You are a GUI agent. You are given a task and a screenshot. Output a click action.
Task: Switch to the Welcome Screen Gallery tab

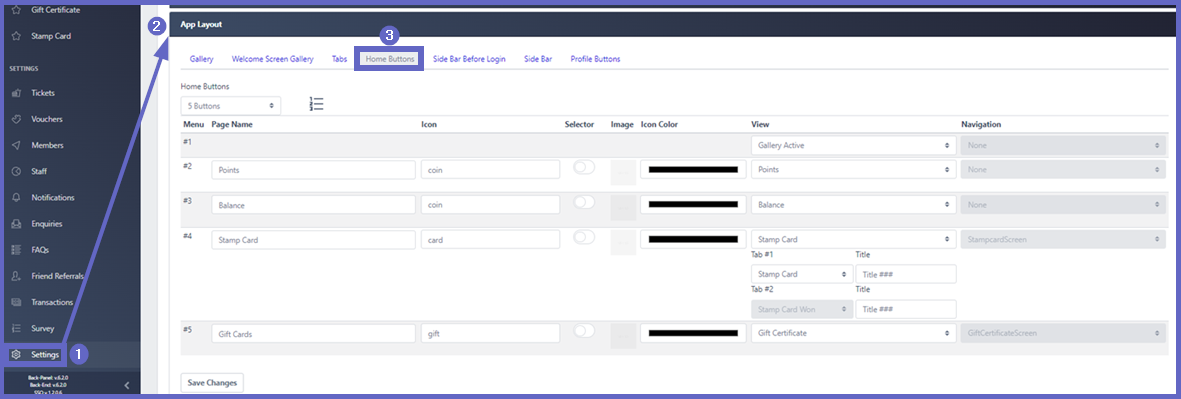coord(273,59)
